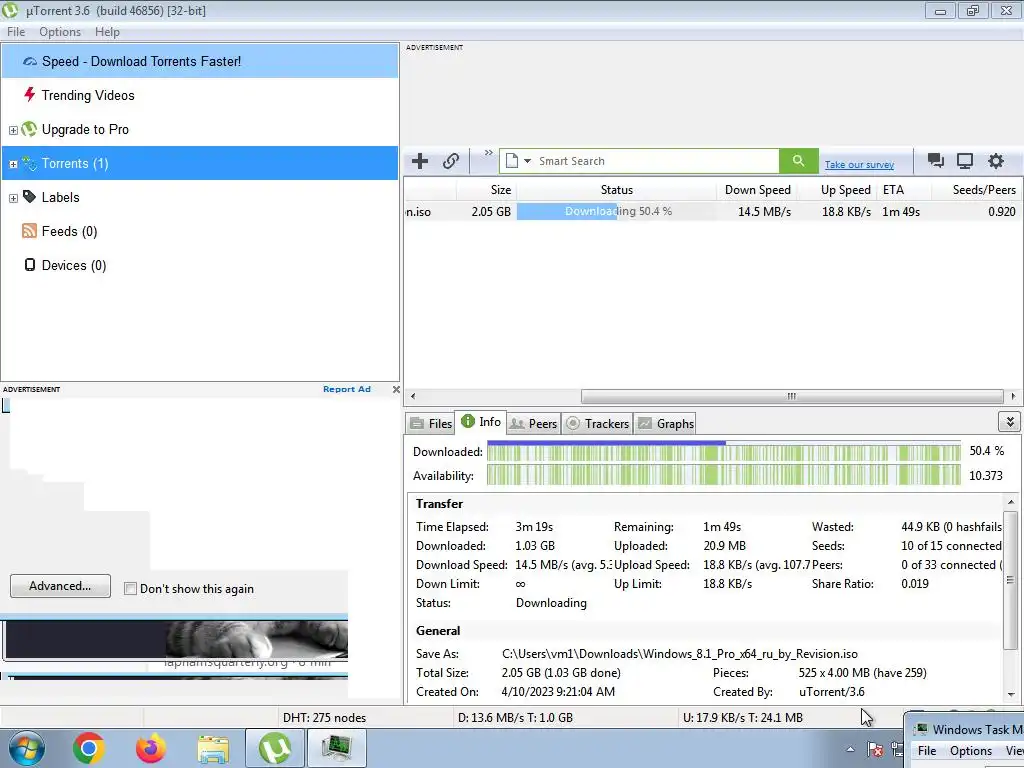The height and width of the screenshot is (768, 1024).
Task: Click the lightning bolt Trending Videos icon
Action: [29, 95]
